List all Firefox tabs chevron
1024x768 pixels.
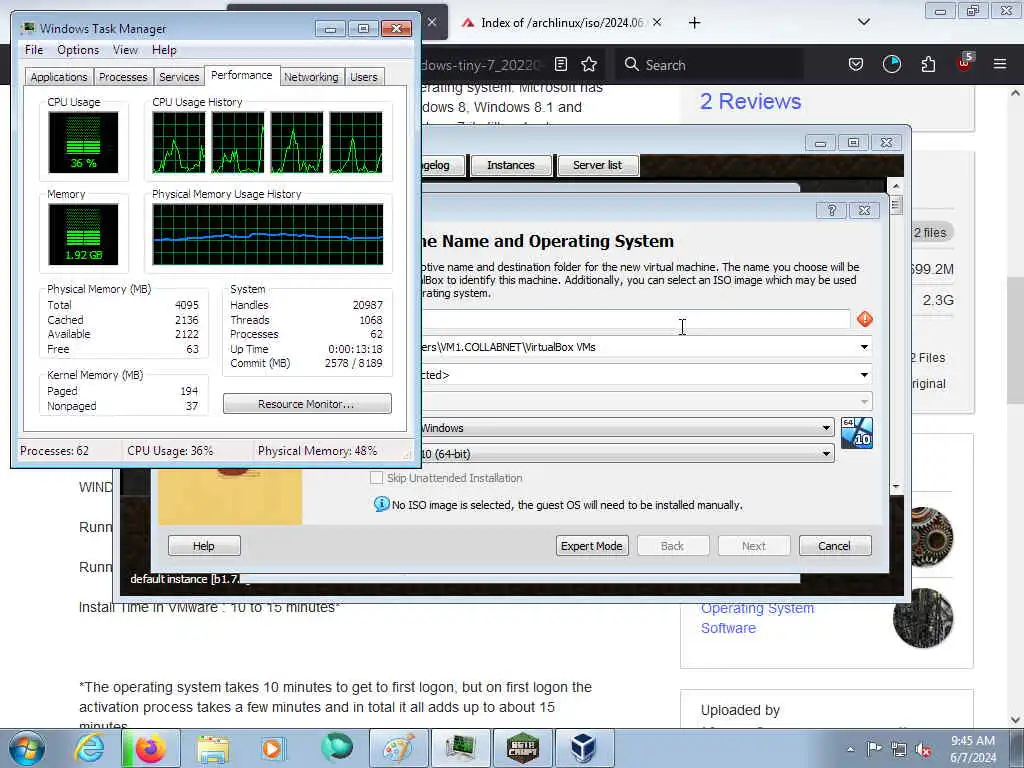click(x=864, y=22)
